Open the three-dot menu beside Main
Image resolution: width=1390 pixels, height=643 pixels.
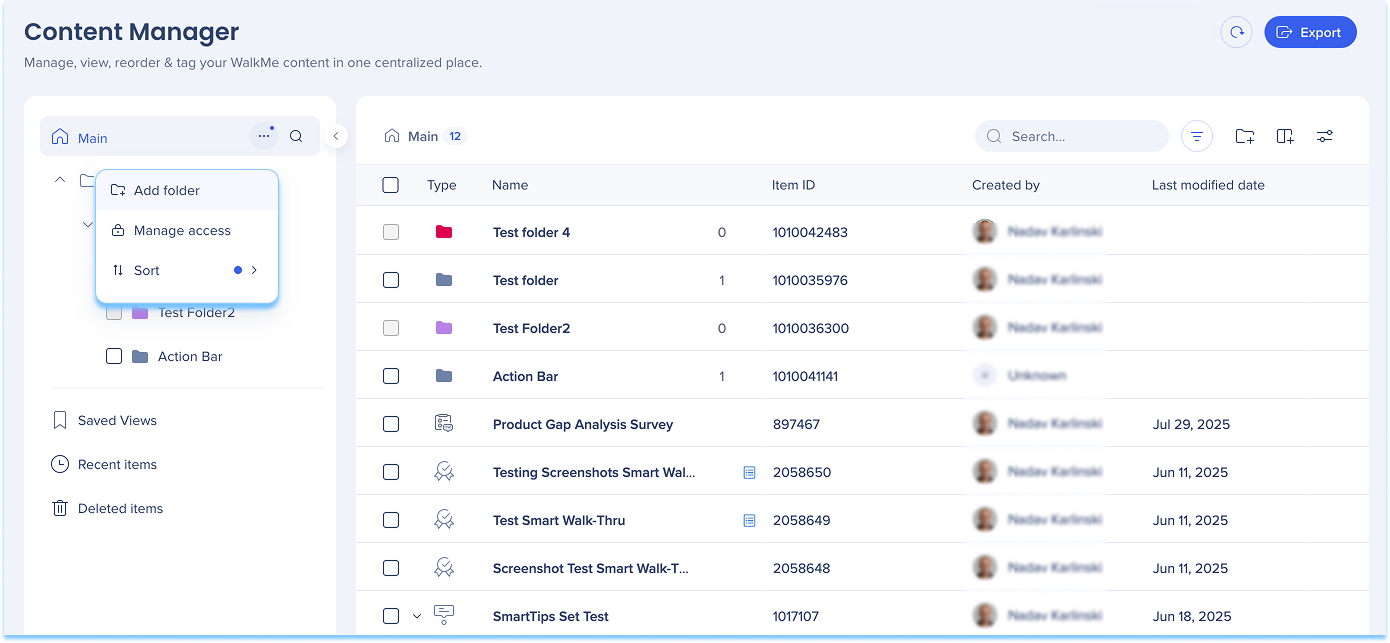pos(263,136)
